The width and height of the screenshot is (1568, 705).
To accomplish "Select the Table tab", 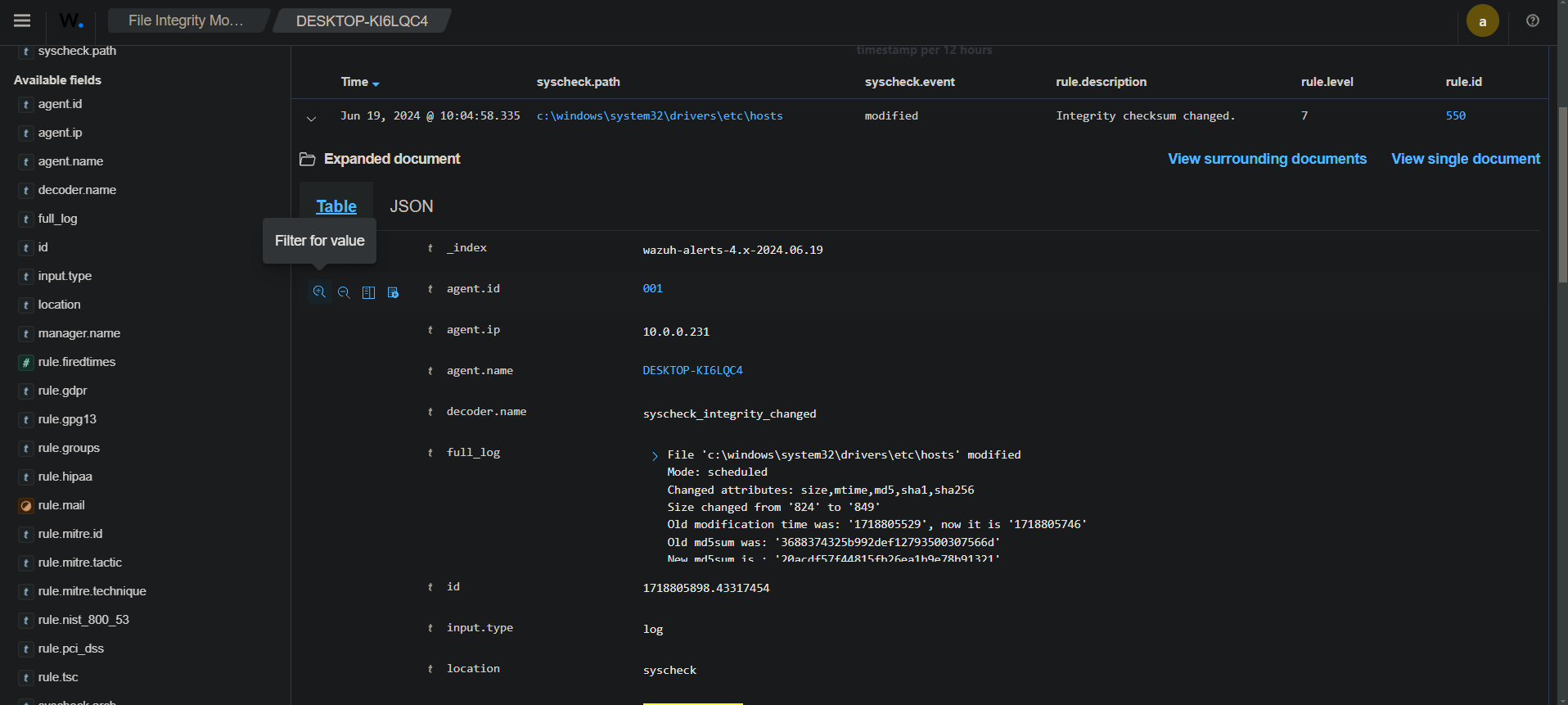I will [336, 206].
